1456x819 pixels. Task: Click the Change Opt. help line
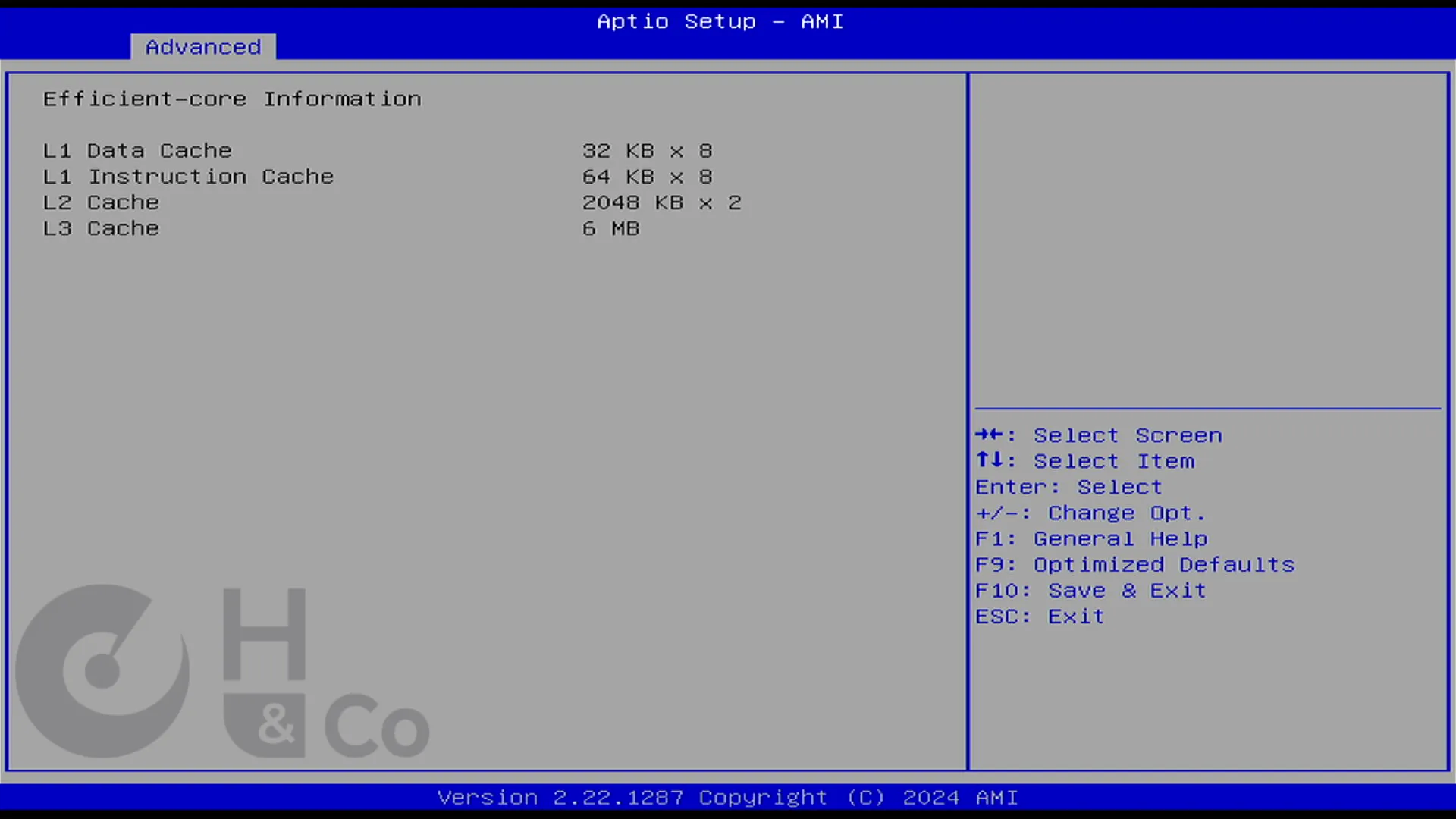coord(1090,513)
